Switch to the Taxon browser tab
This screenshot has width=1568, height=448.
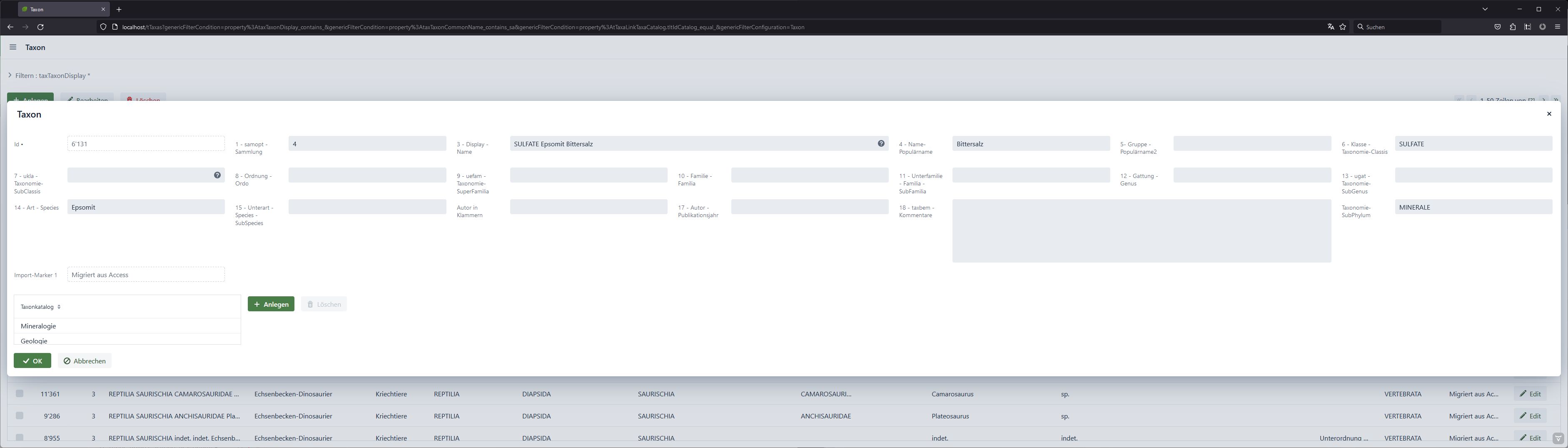61,9
